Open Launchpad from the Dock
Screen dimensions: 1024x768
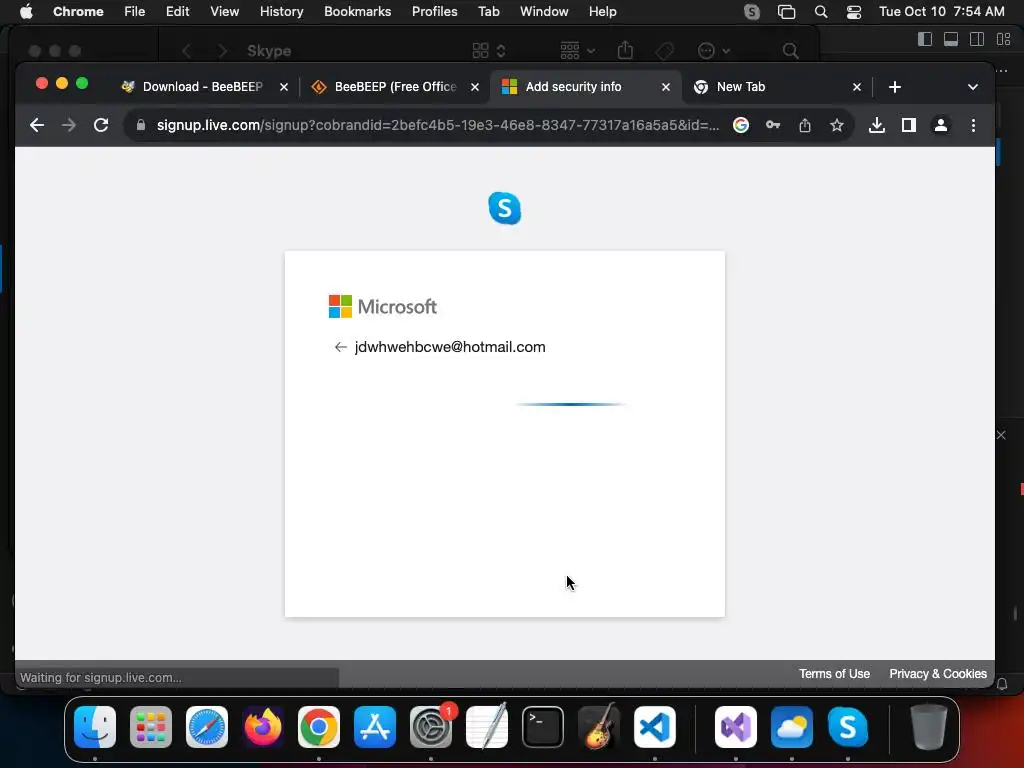pyautogui.click(x=151, y=727)
